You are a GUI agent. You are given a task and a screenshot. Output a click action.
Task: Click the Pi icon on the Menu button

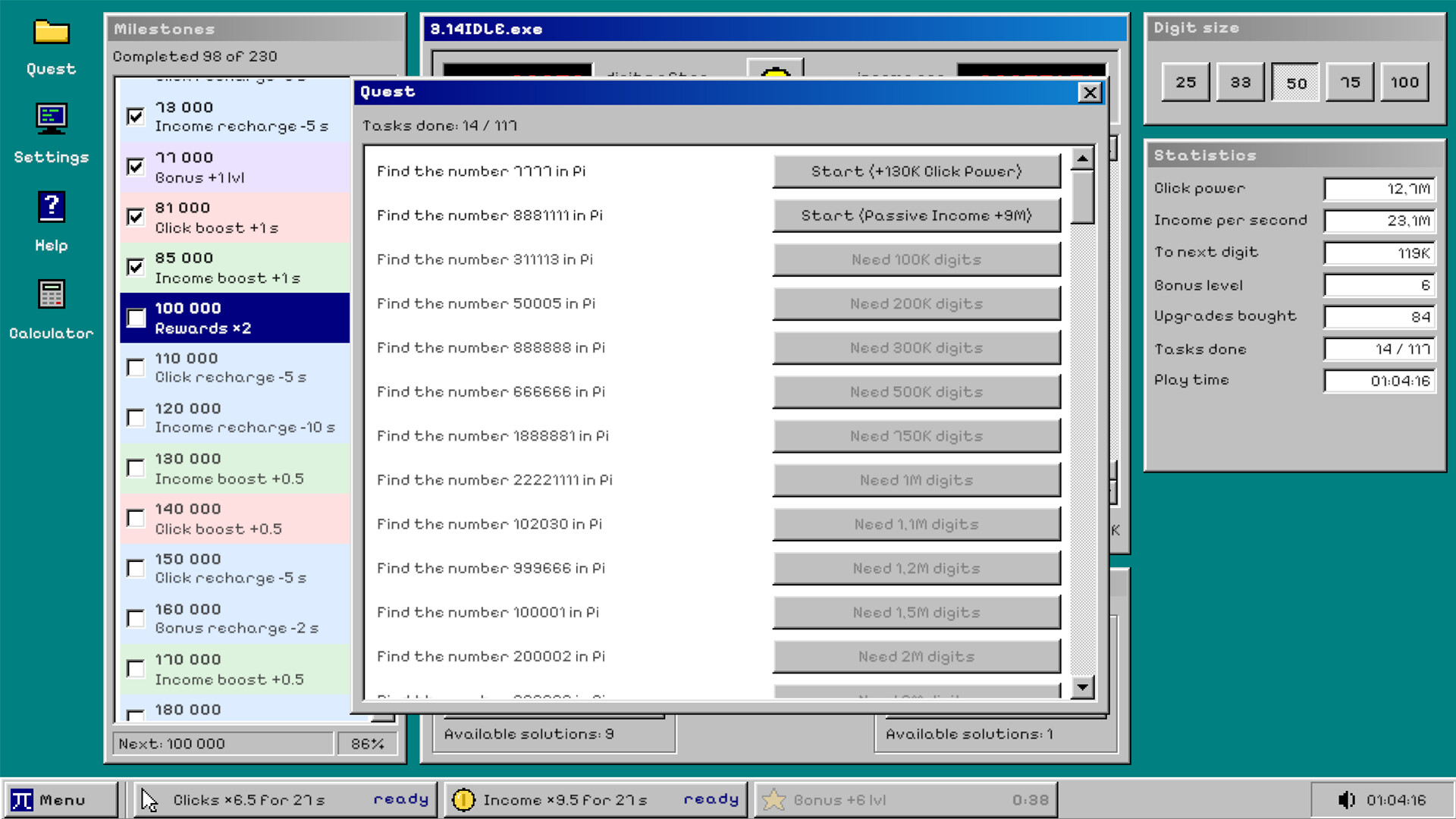click(x=22, y=800)
